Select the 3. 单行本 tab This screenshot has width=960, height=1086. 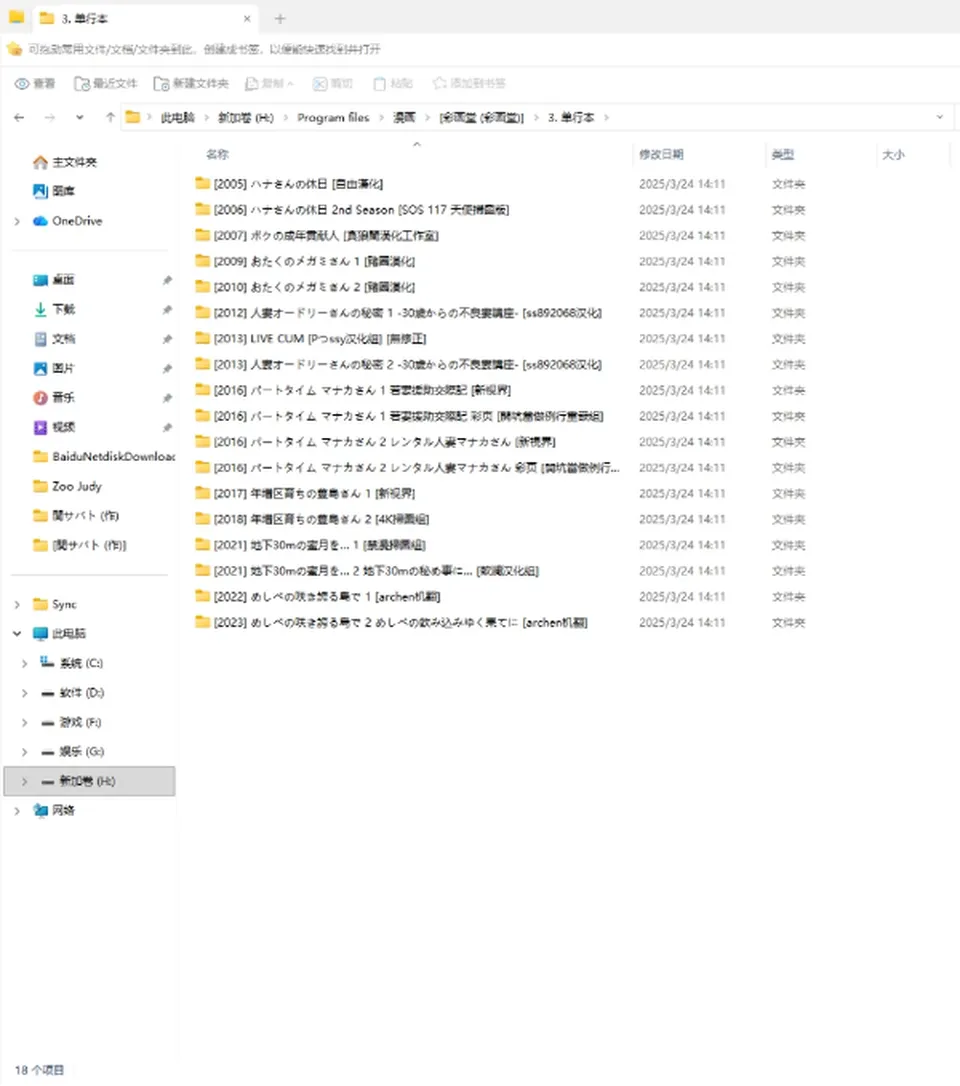(145, 19)
